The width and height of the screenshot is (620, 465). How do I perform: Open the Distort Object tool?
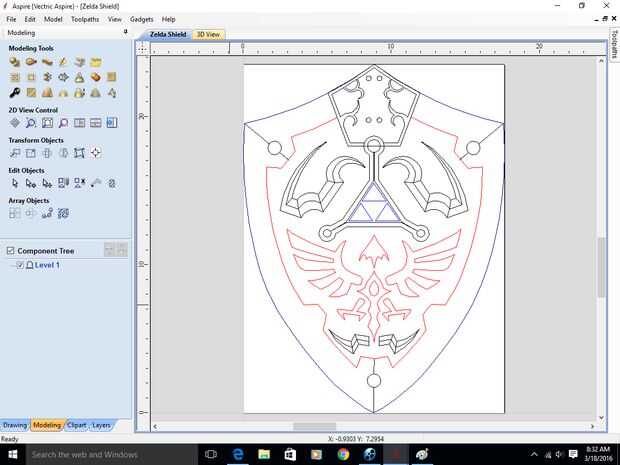click(x=79, y=153)
